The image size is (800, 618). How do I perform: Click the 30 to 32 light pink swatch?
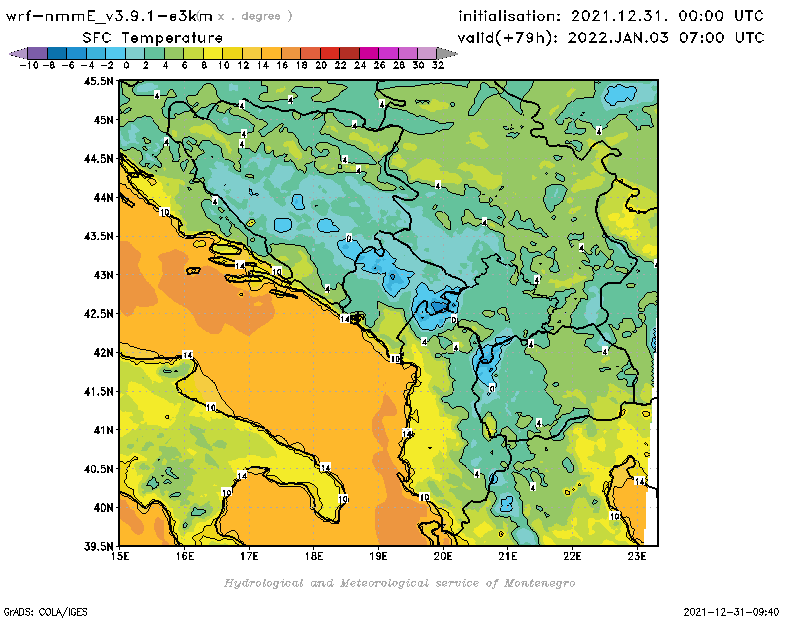pyautogui.click(x=427, y=53)
